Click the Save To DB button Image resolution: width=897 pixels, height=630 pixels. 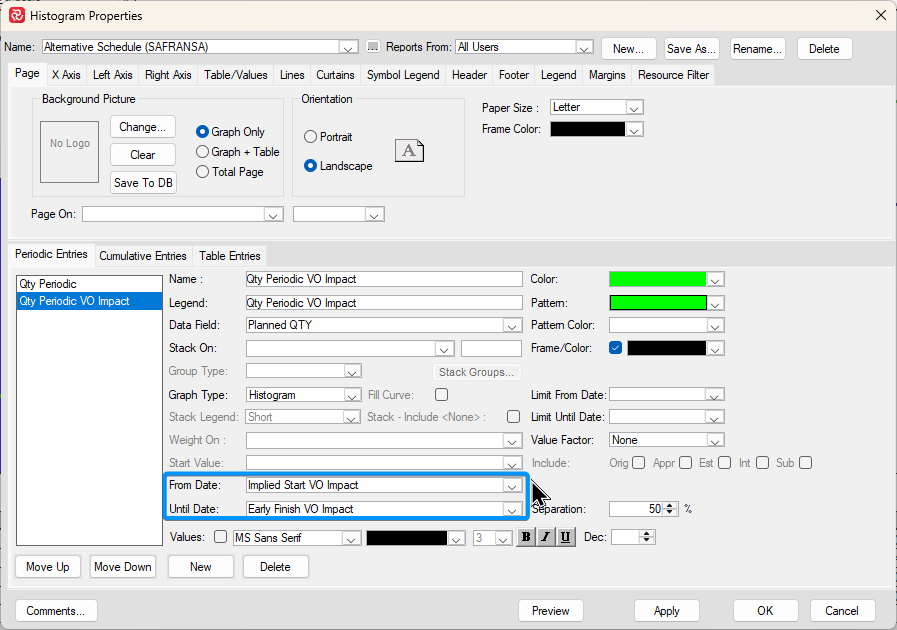(143, 183)
